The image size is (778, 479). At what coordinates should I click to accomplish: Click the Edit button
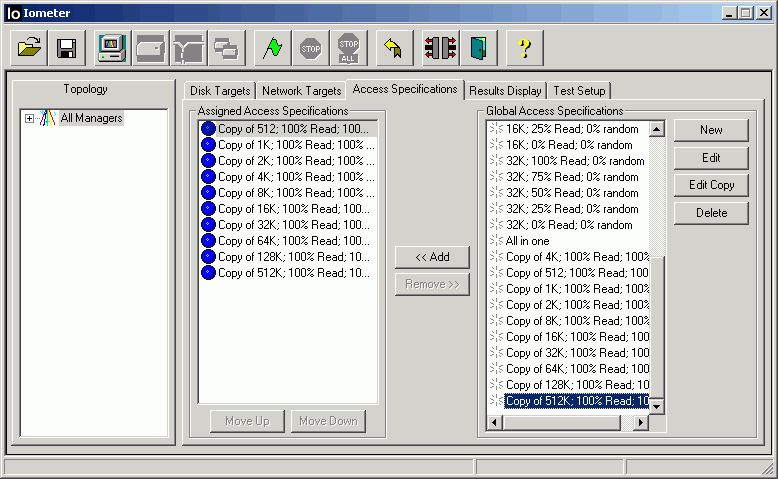click(x=711, y=158)
